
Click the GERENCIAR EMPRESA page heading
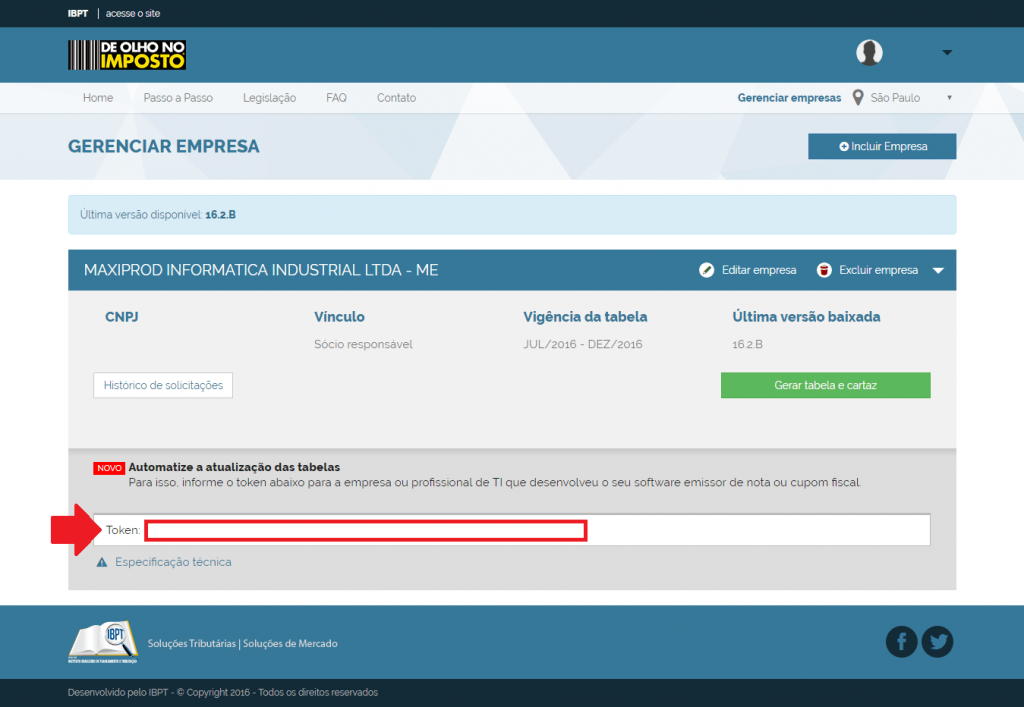point(164,146)
